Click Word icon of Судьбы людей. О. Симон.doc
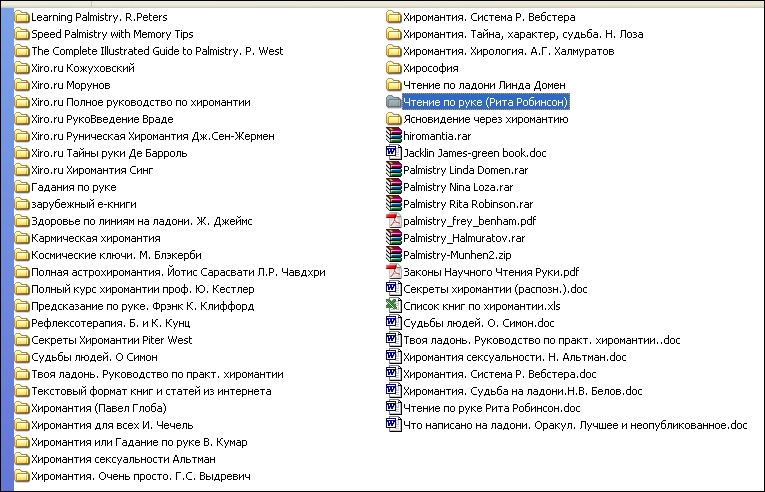 pyautogui.click(x=393, y=323)
